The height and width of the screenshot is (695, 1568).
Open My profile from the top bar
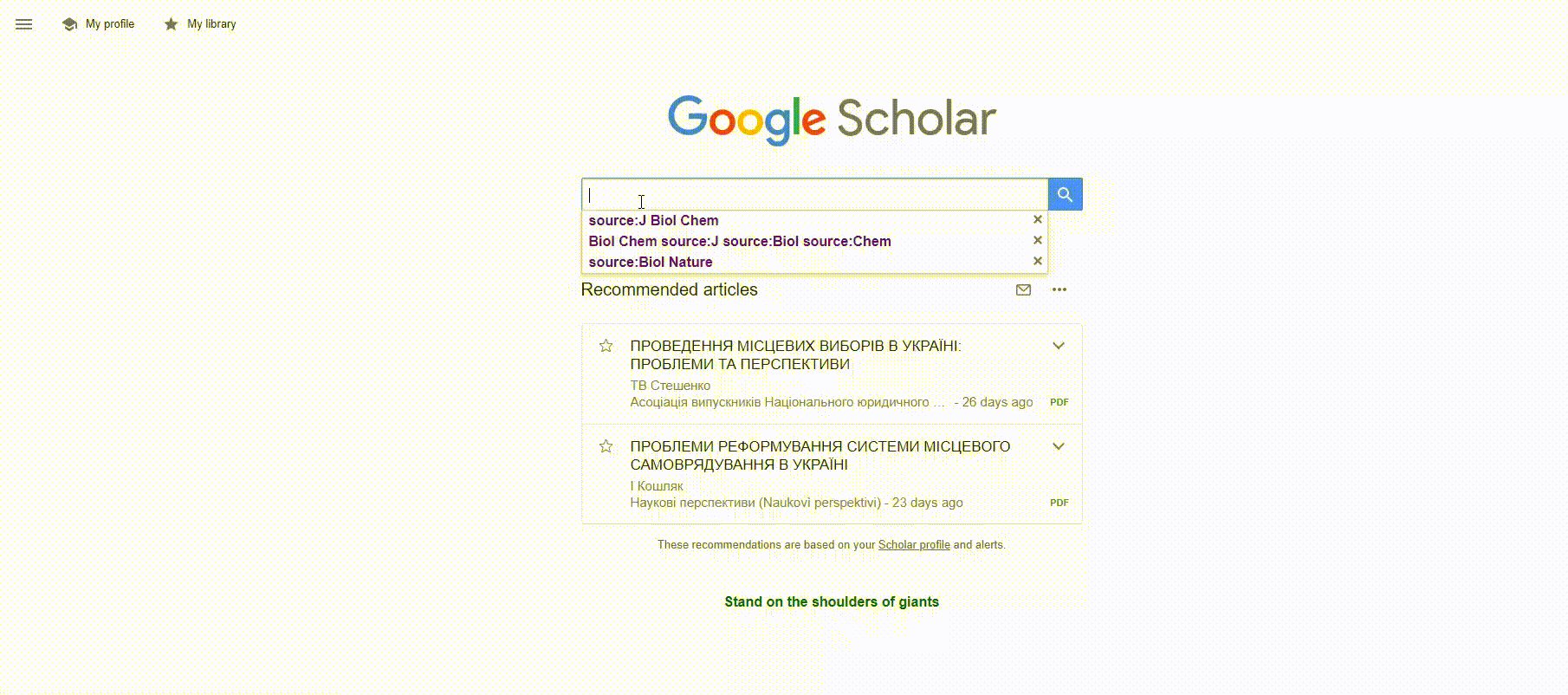point(109,23)
